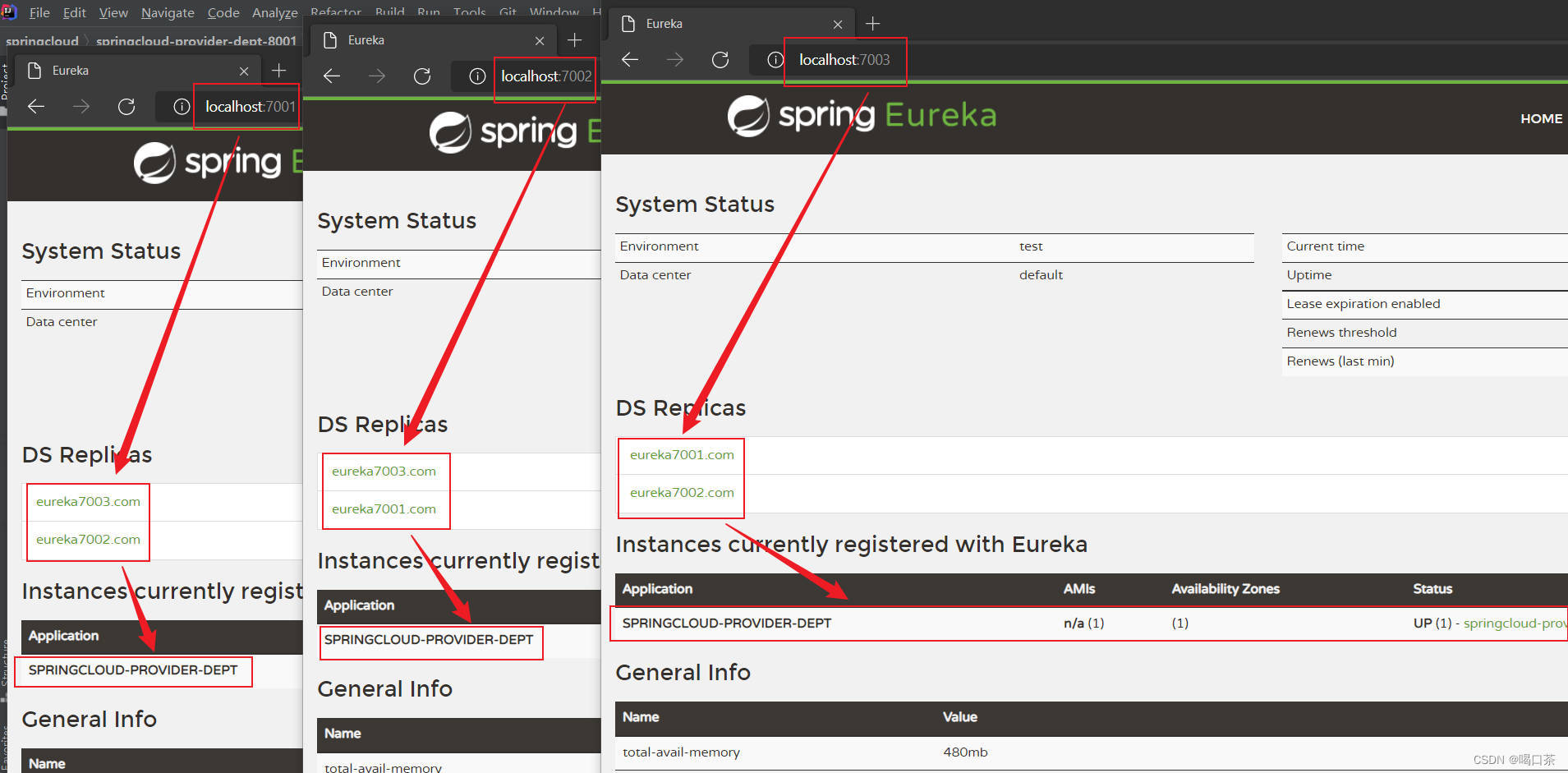Click 'Lease expiration enabled' row in 7003 window
The width and height of the screenshot is (1568, 773).
click(1425, 304)
